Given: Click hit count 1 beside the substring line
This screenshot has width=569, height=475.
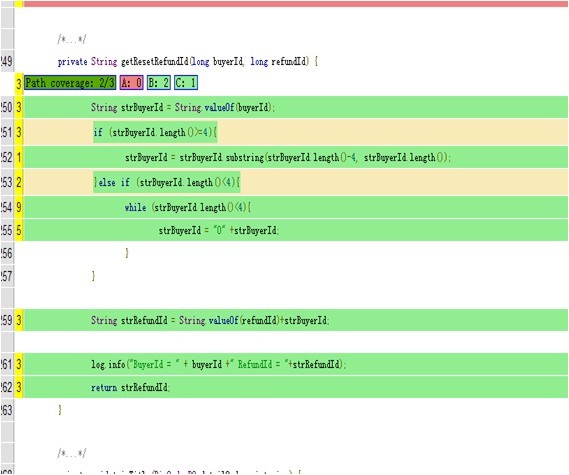Looking at the screenshot, I should coord(19,157).
